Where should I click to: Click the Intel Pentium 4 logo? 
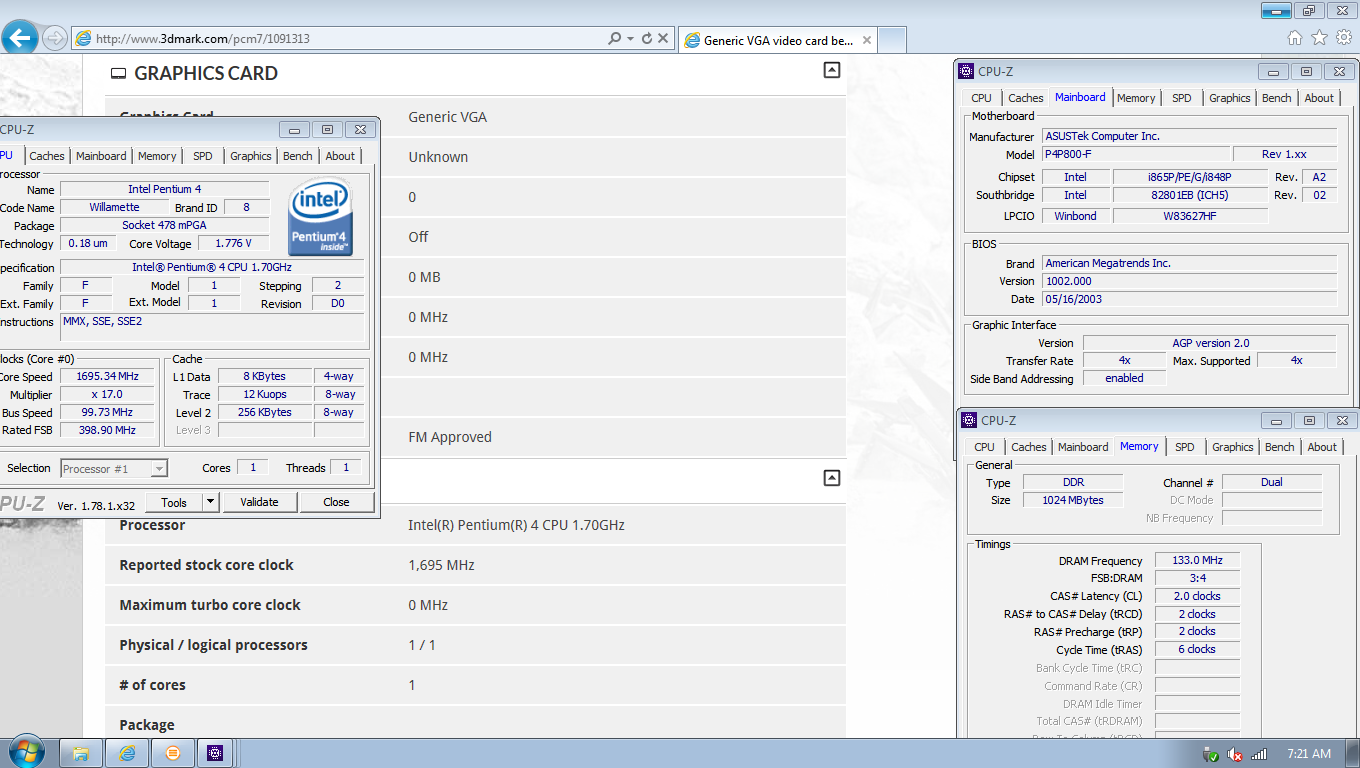320,215
